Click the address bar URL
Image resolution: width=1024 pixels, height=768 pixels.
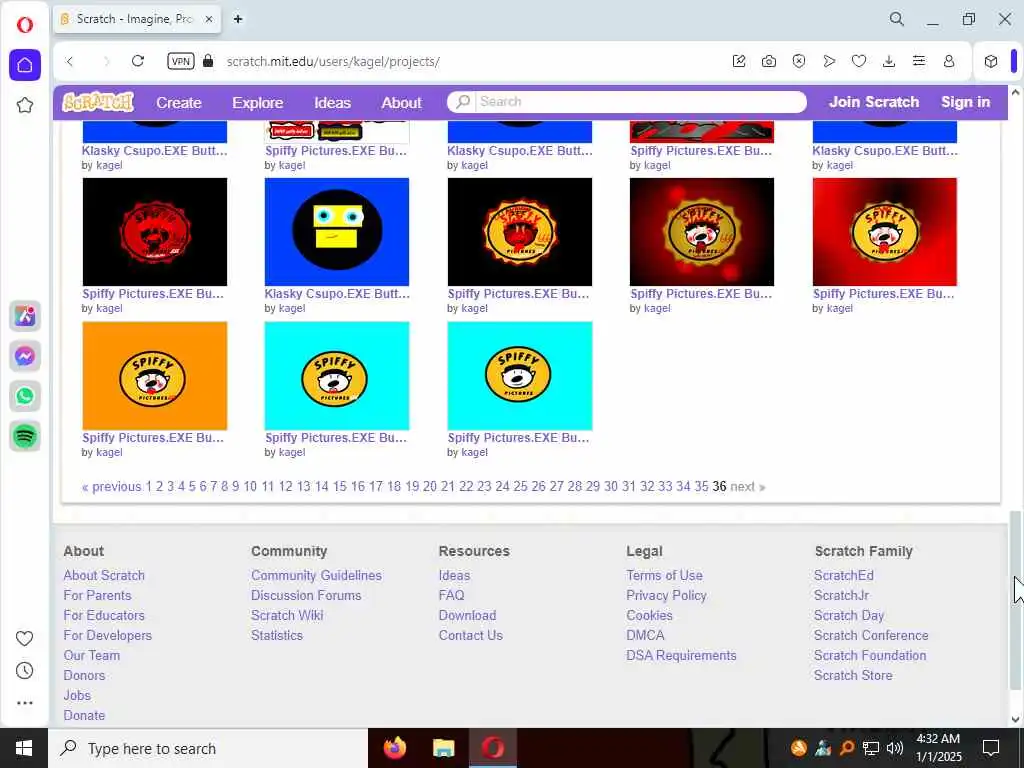pyautogui.click(x=333, y=61)
